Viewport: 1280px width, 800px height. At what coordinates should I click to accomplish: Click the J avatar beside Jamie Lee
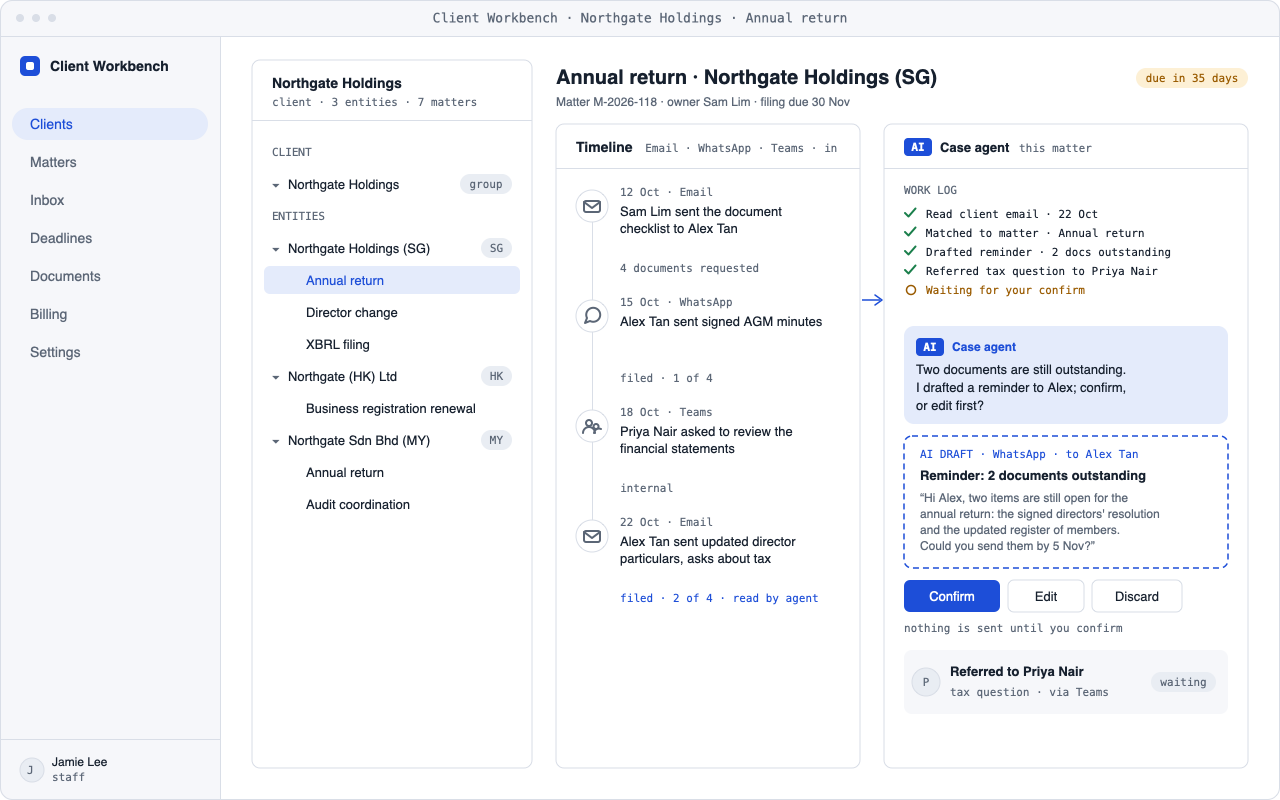pyautogui.click(x=31, y=769)
